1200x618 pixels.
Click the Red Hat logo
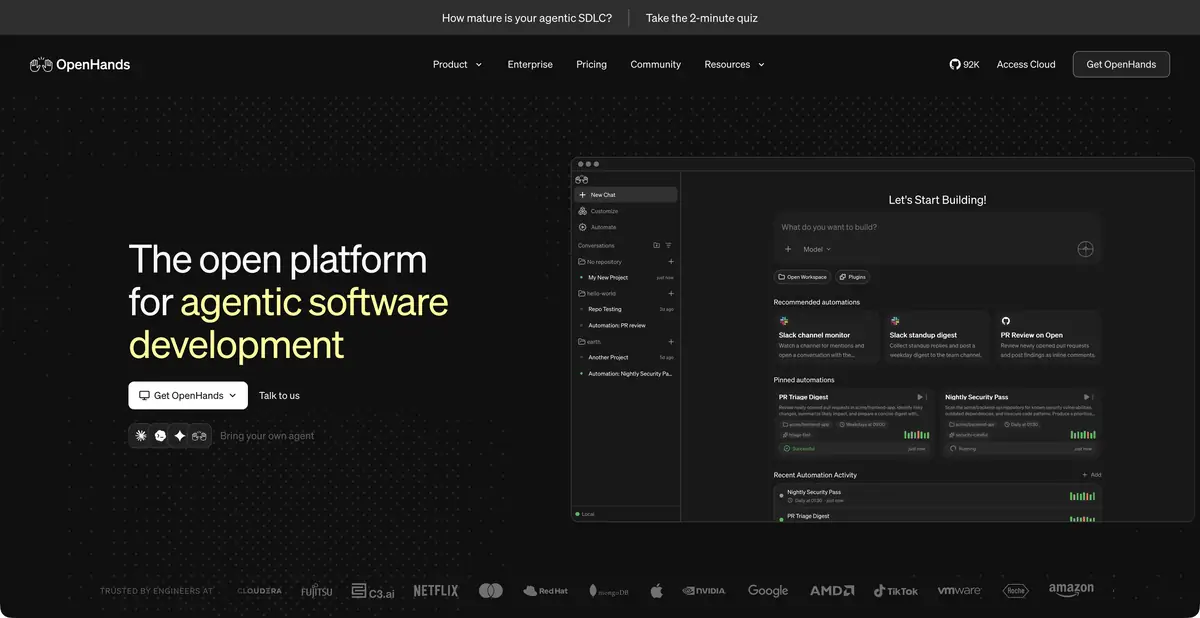pyautogui.click(x=545, y=591)
